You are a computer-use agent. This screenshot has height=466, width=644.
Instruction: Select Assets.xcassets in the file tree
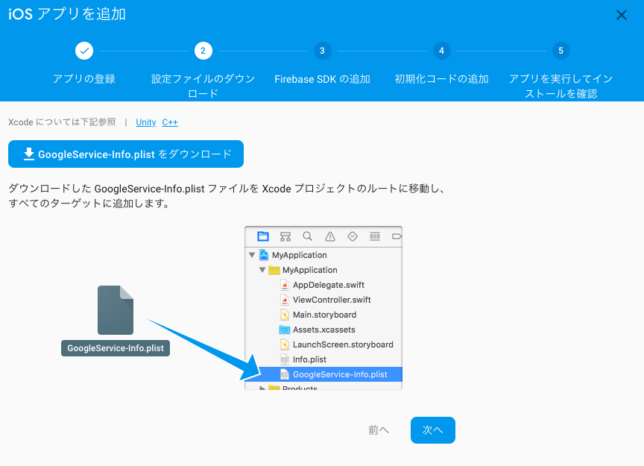point(323,330)
